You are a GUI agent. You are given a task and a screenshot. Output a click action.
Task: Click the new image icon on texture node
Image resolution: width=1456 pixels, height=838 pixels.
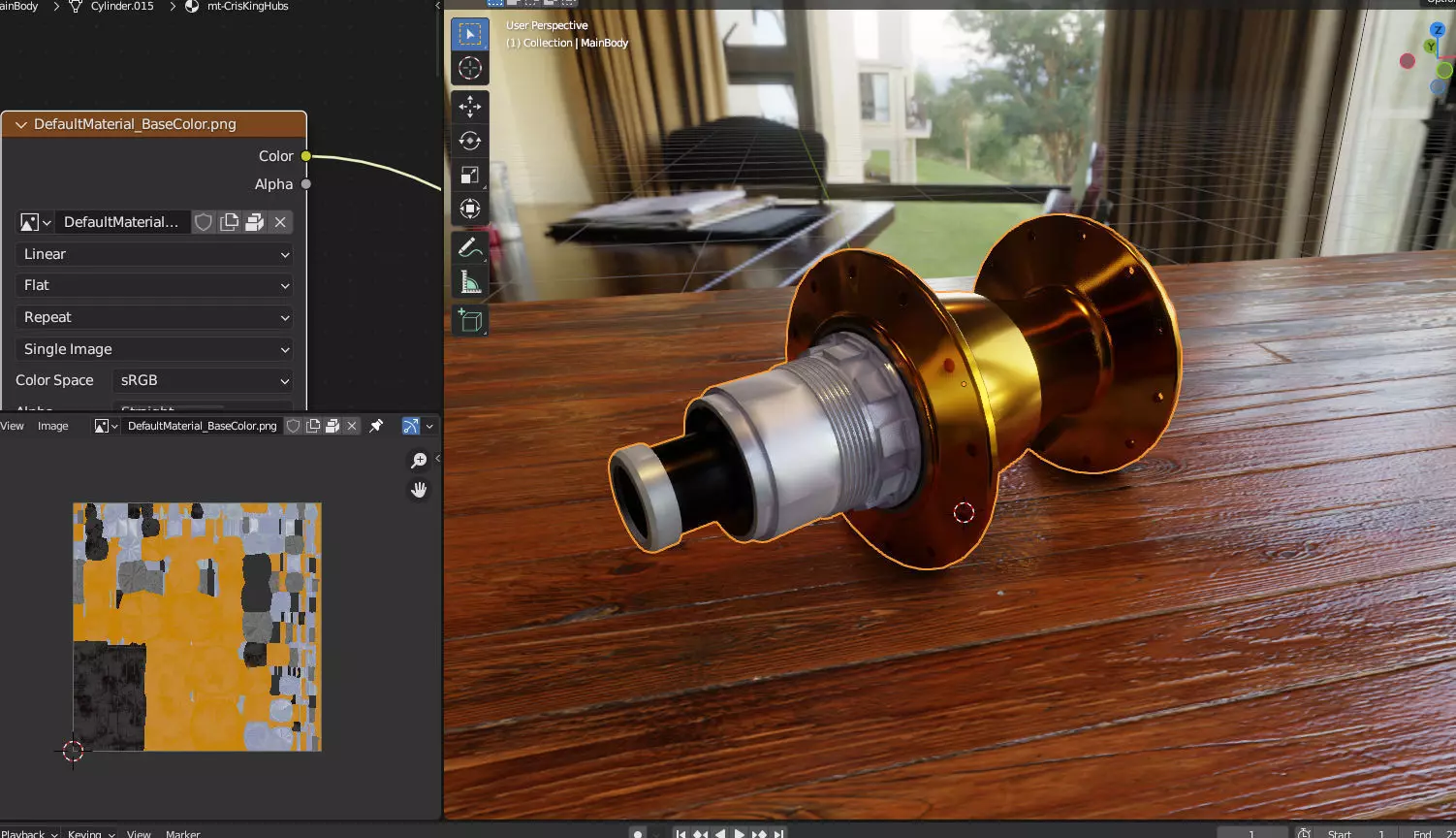point(229,222)
